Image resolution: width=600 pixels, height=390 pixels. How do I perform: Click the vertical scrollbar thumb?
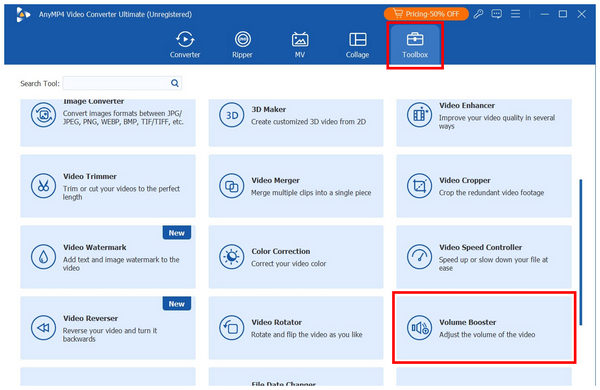point(581,252)
